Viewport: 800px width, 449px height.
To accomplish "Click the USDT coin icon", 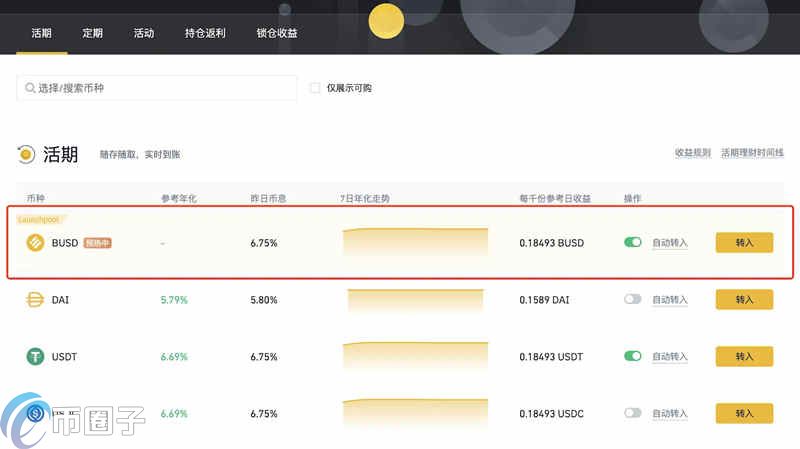I will (35, 356).
